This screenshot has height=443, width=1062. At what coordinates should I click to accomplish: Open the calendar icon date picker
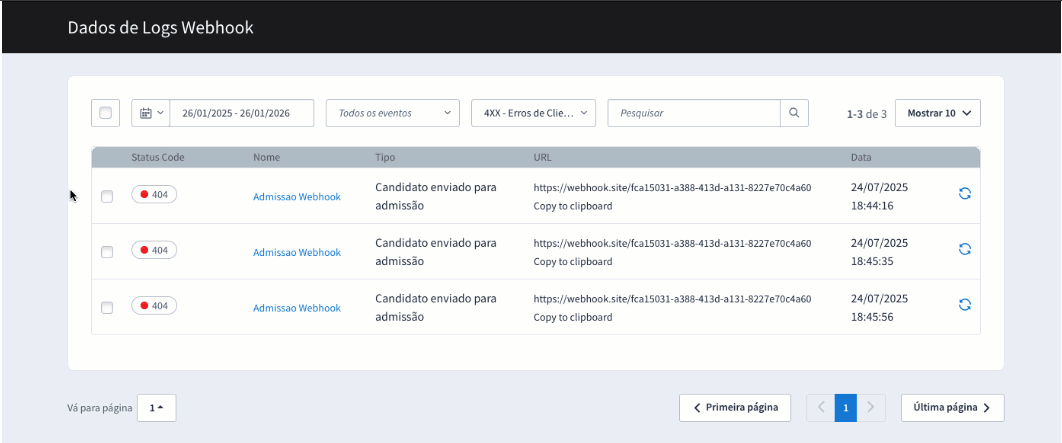click(x=150, y=113)
